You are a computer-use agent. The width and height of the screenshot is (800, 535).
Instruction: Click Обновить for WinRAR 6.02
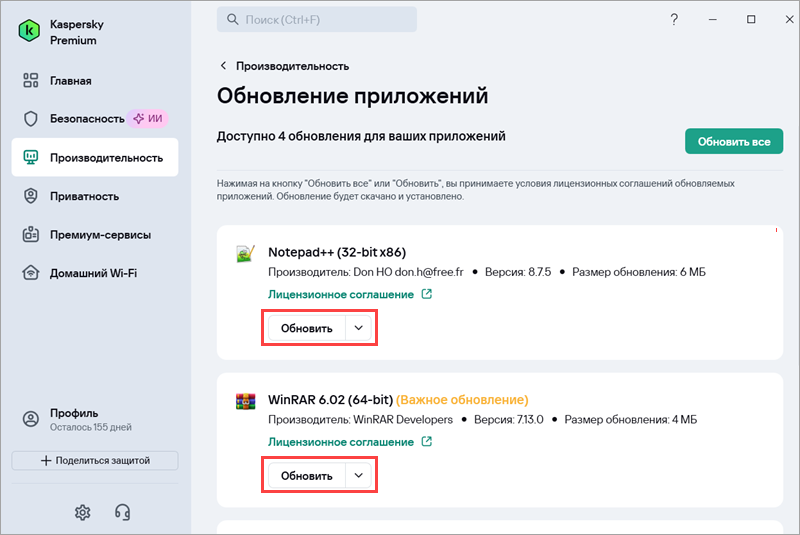(307, 475)
